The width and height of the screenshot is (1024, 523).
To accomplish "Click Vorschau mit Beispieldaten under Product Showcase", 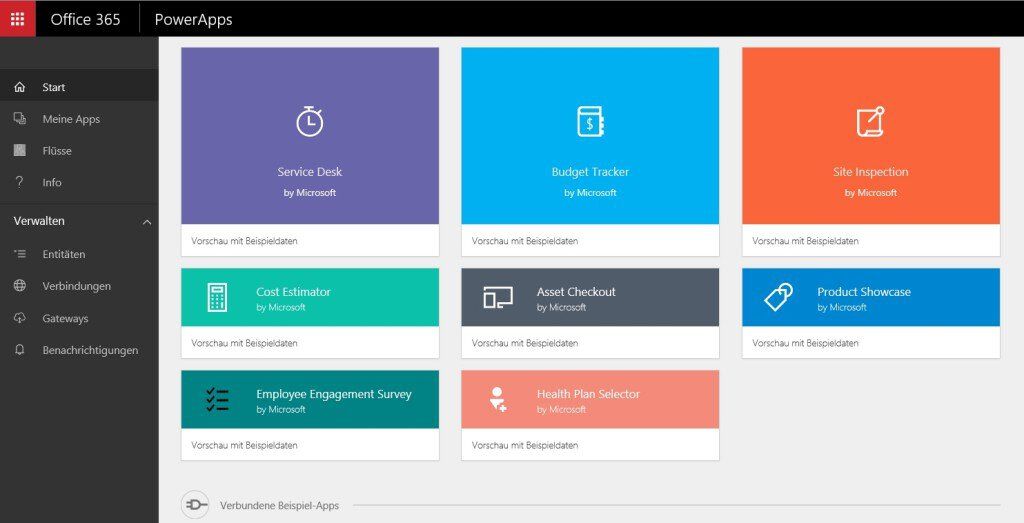I will pyautogui.click(x=805, y=343).
